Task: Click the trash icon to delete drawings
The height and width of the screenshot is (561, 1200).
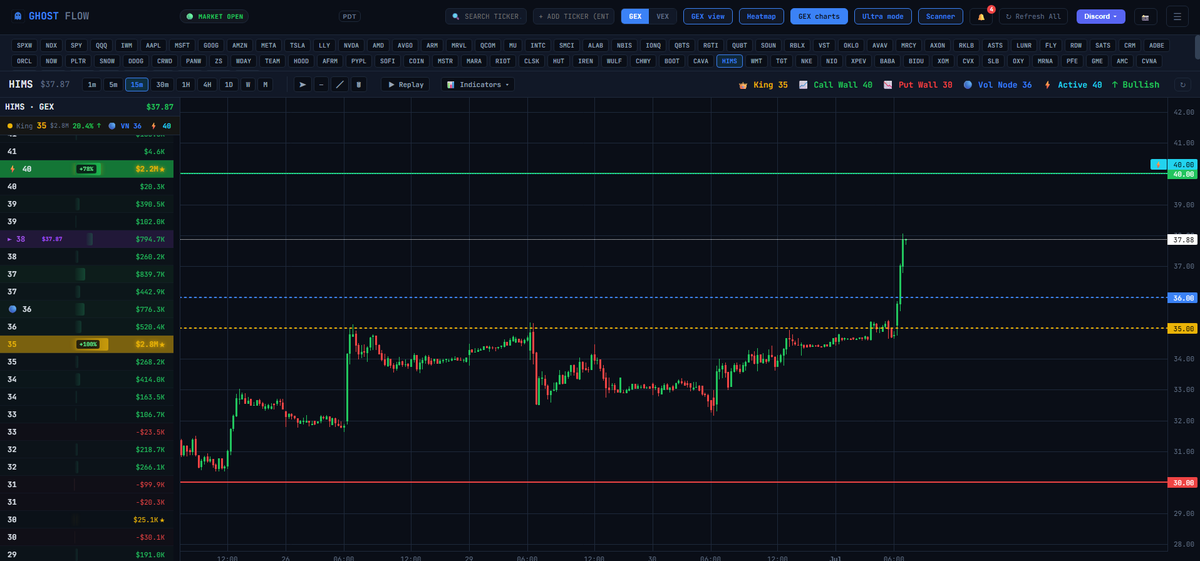Action: point(359,85)
